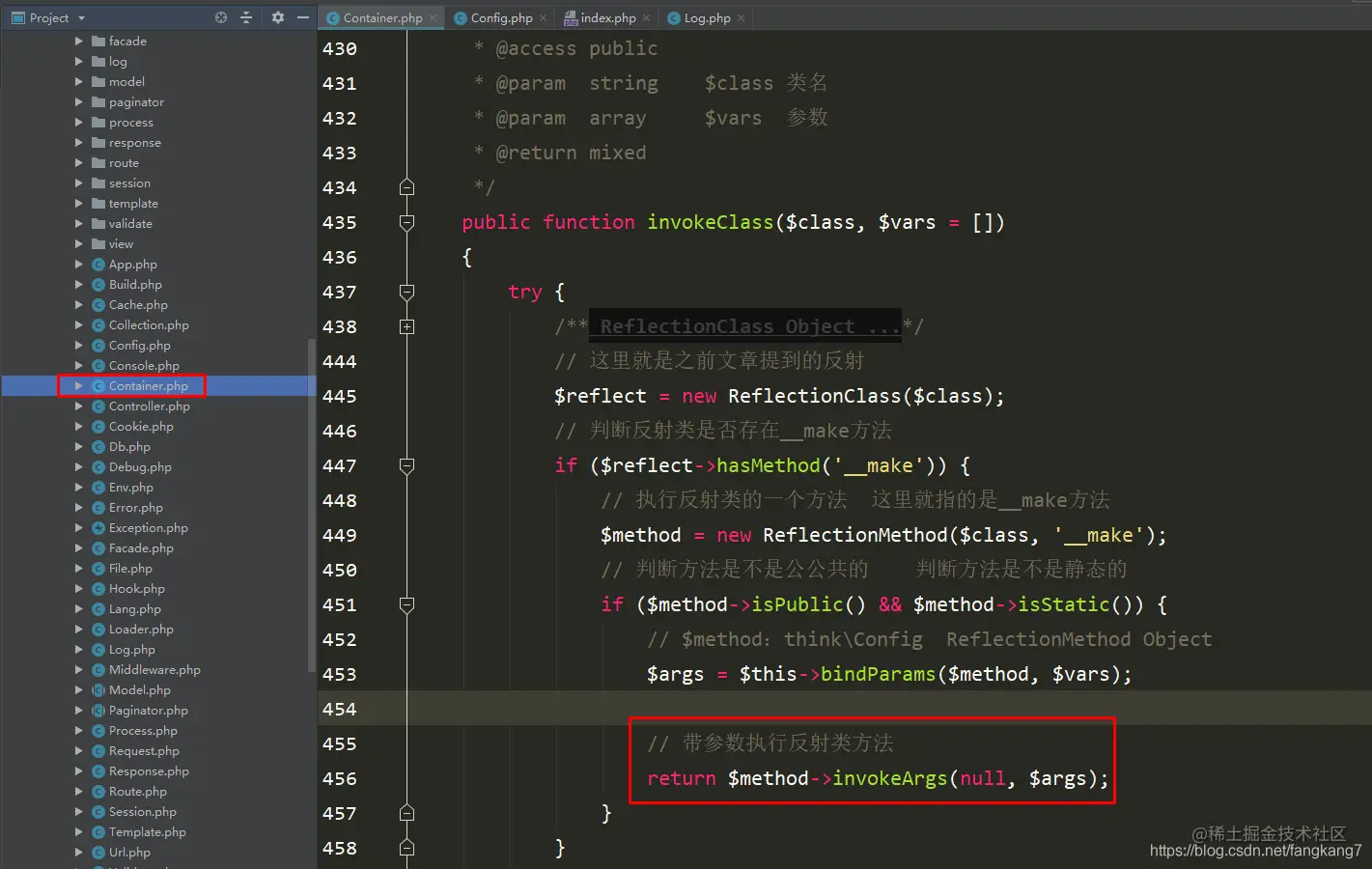Select the view folder icon

(98, 243)
